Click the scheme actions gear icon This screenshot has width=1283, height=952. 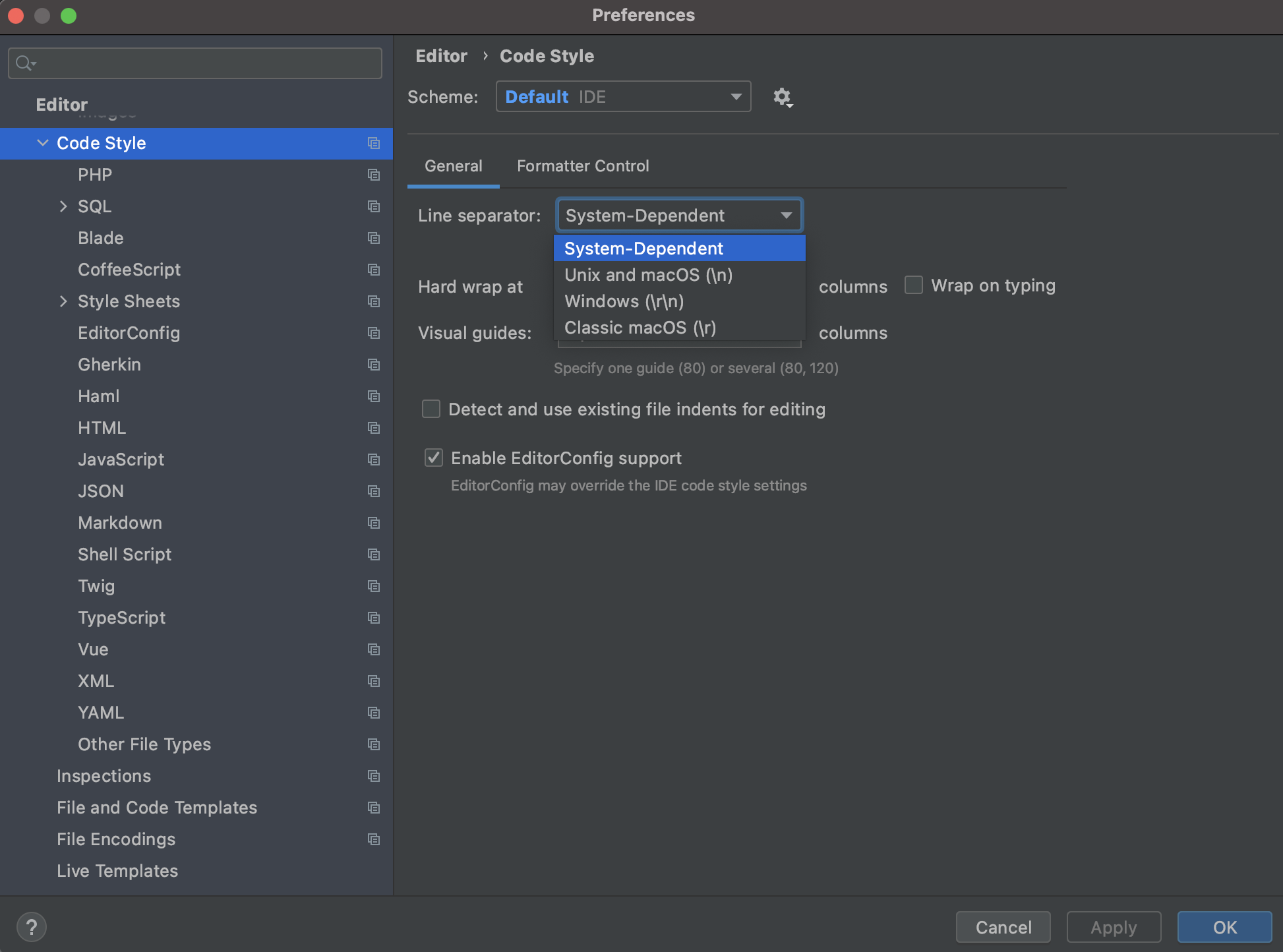tap(782, 97)
